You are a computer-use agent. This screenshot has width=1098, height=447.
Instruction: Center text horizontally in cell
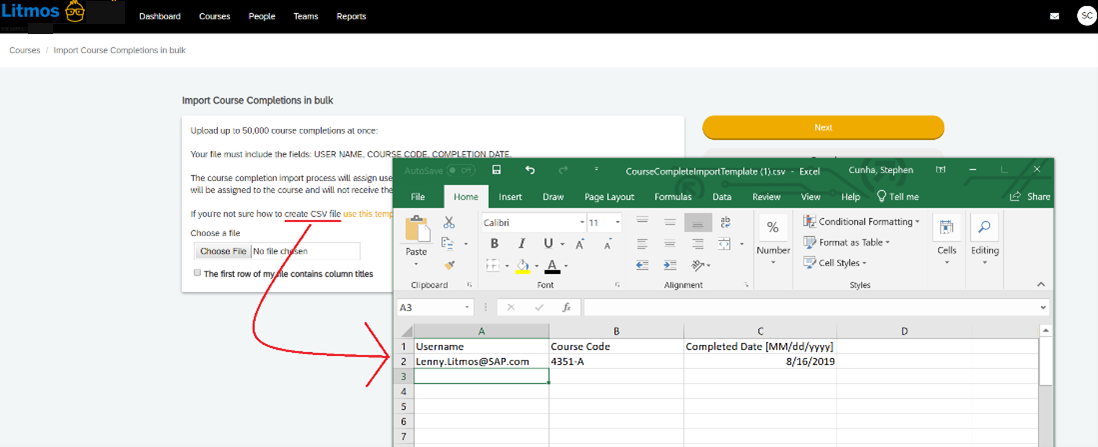click(669, 244)
